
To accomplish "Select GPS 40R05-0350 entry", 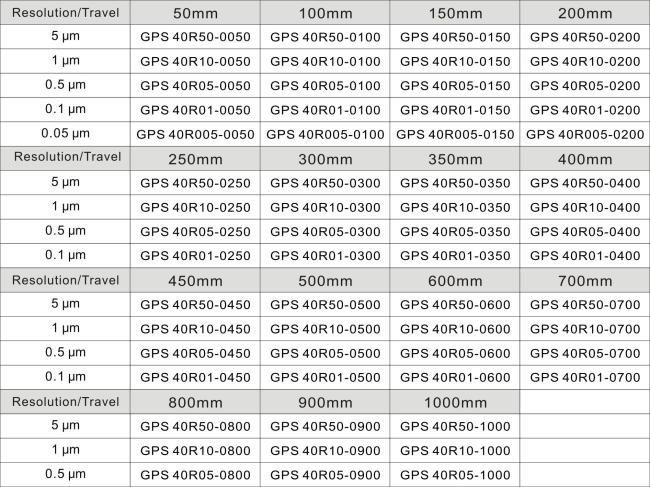I will click(455, 231).
